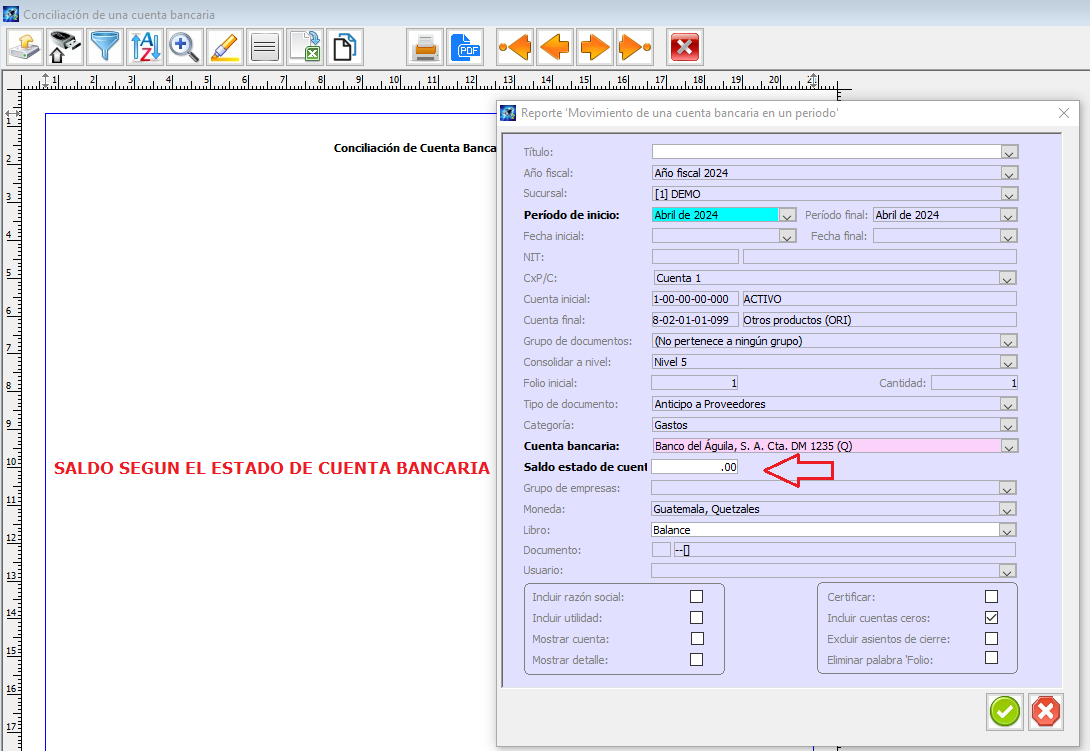
Task: Open the 'Año fiscal' dropdown
Action: click(x=1009, y=173)
